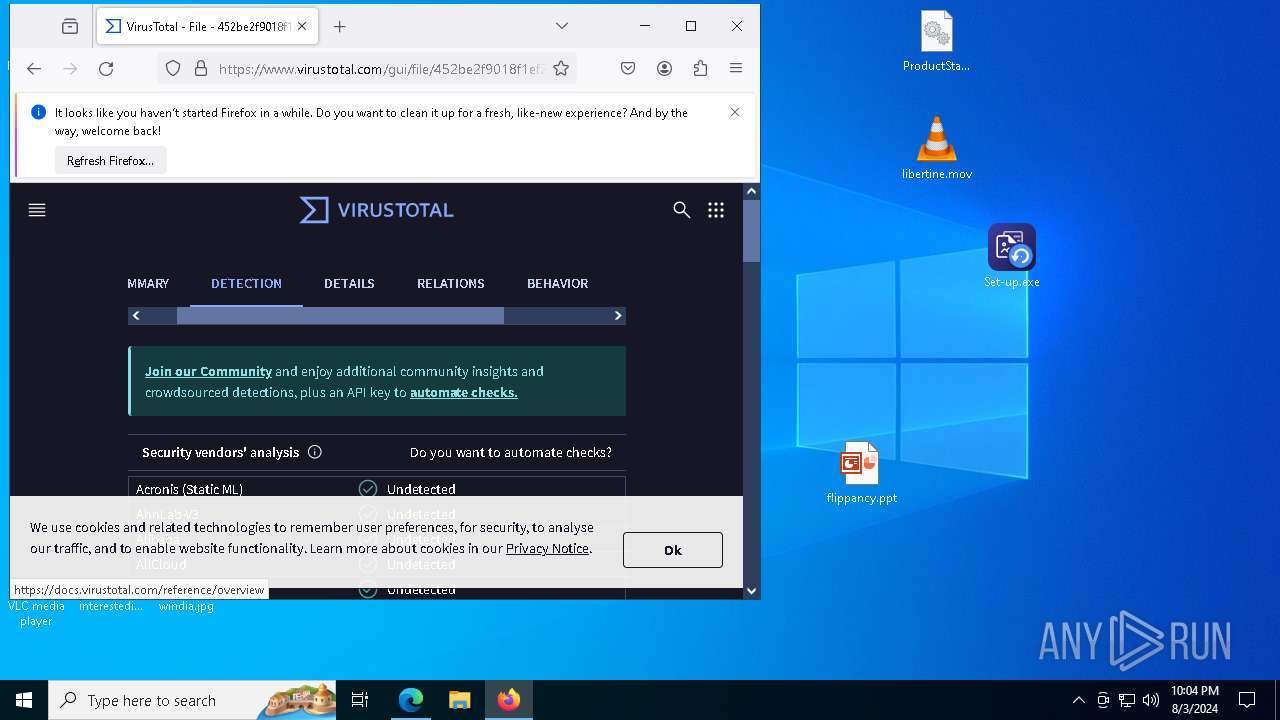Click the tracking protection shield icon
Screen dimensions: 1280x720
point(173,68)
